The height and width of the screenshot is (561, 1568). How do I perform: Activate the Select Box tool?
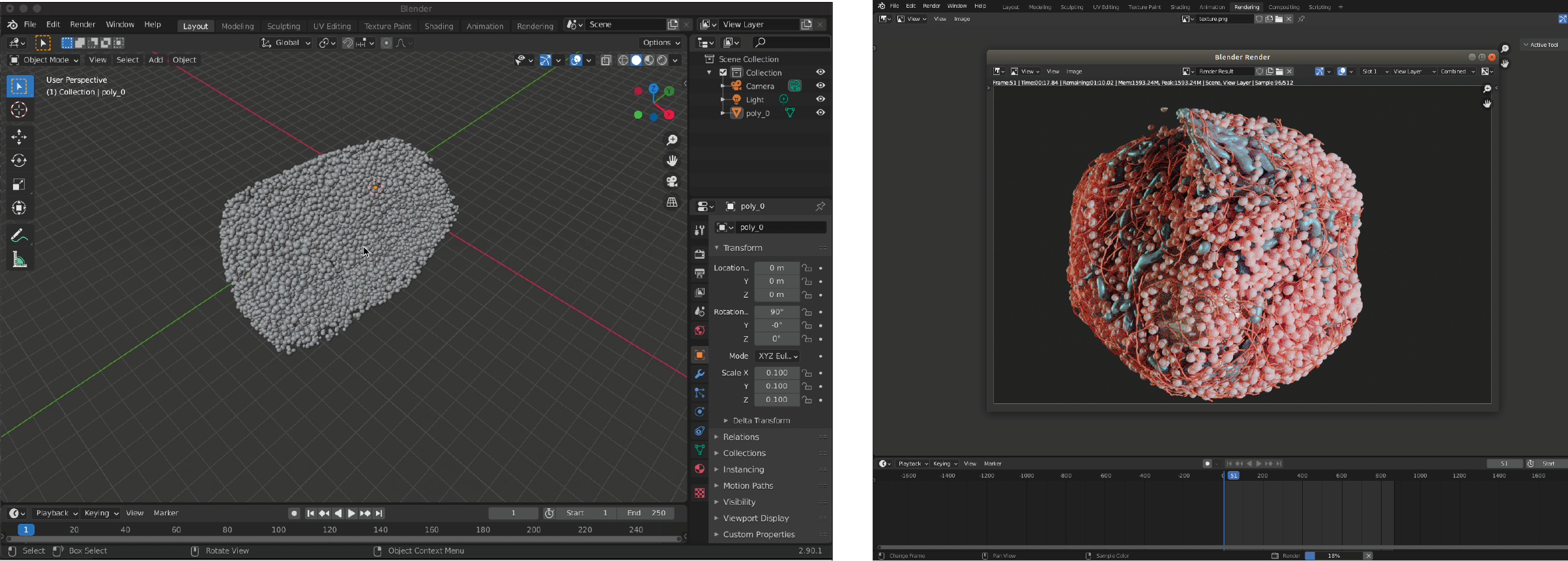(x=19, y=86)
